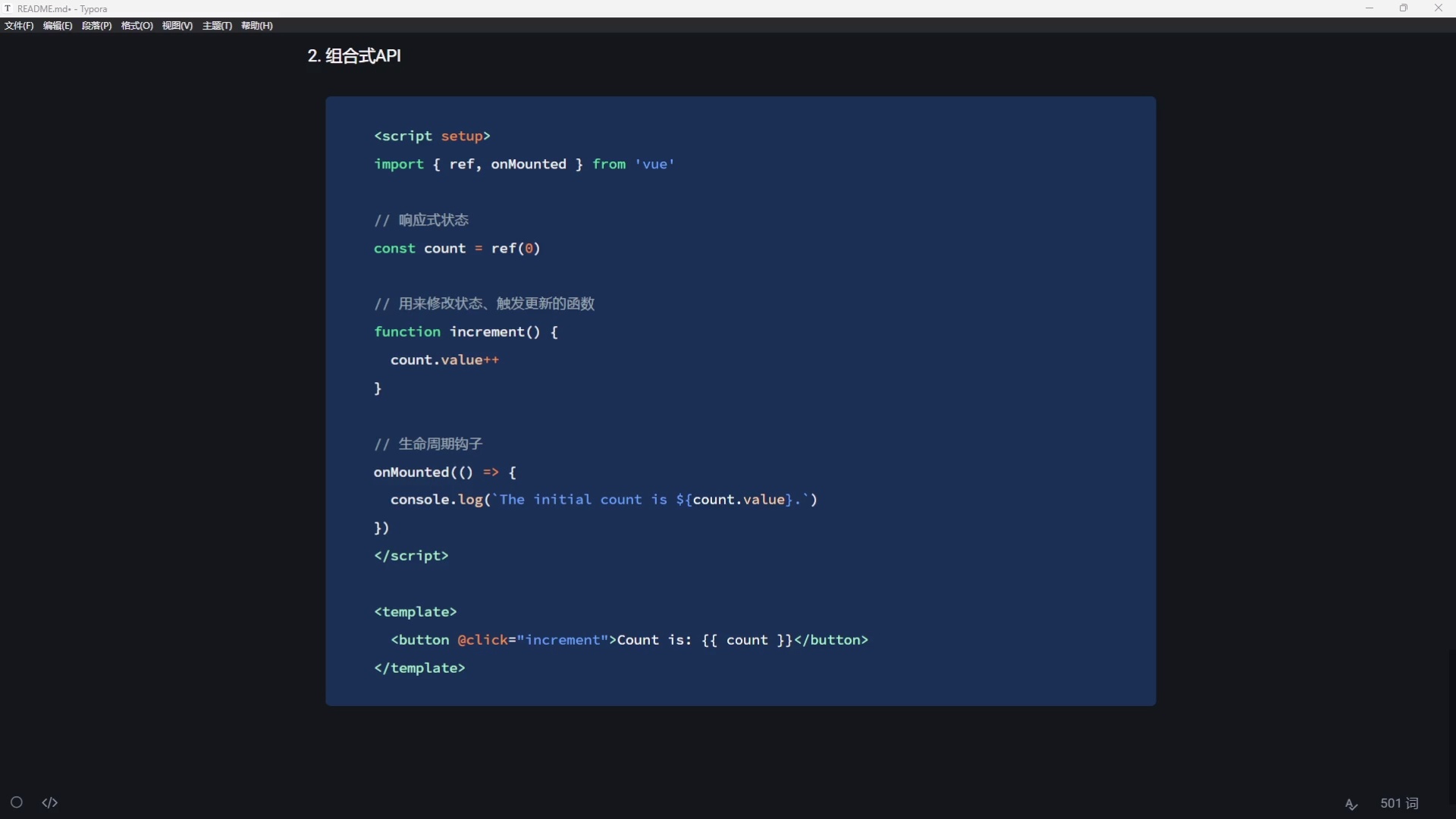Switch to source code mode icon
The width and height of the screenshot is (1456, 819).
tap(50, 802)
